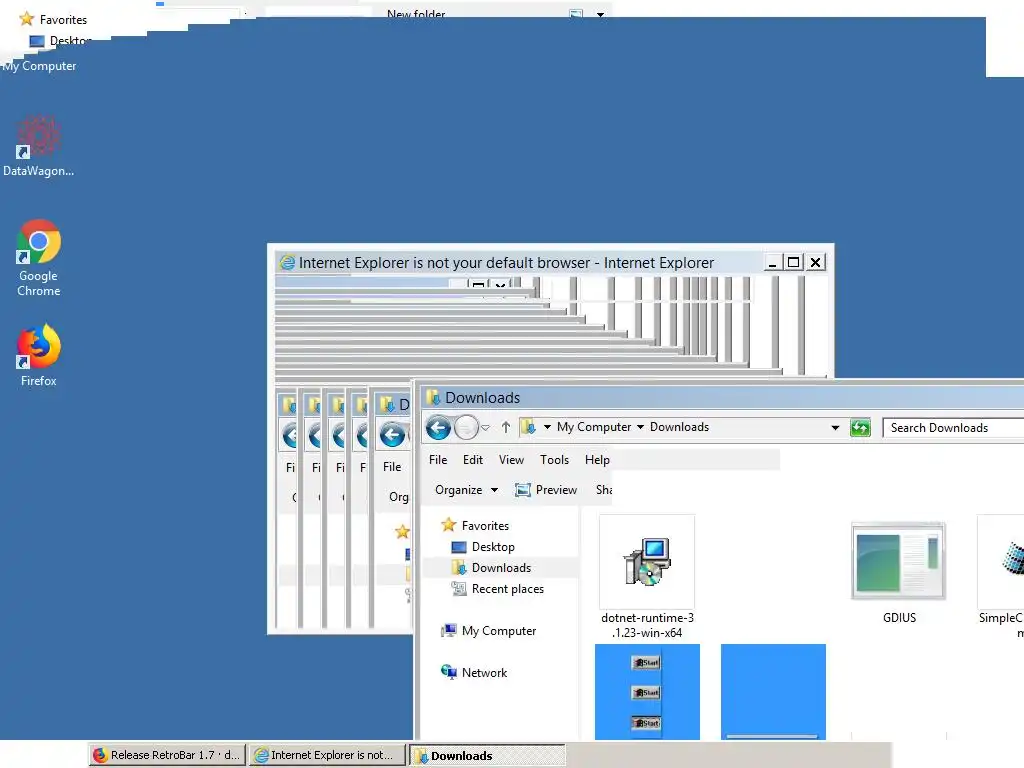The width and height of the screenshot is (1024, 768).
Task: Open the Google Chrome desktop shortcut
Action: 38,258
